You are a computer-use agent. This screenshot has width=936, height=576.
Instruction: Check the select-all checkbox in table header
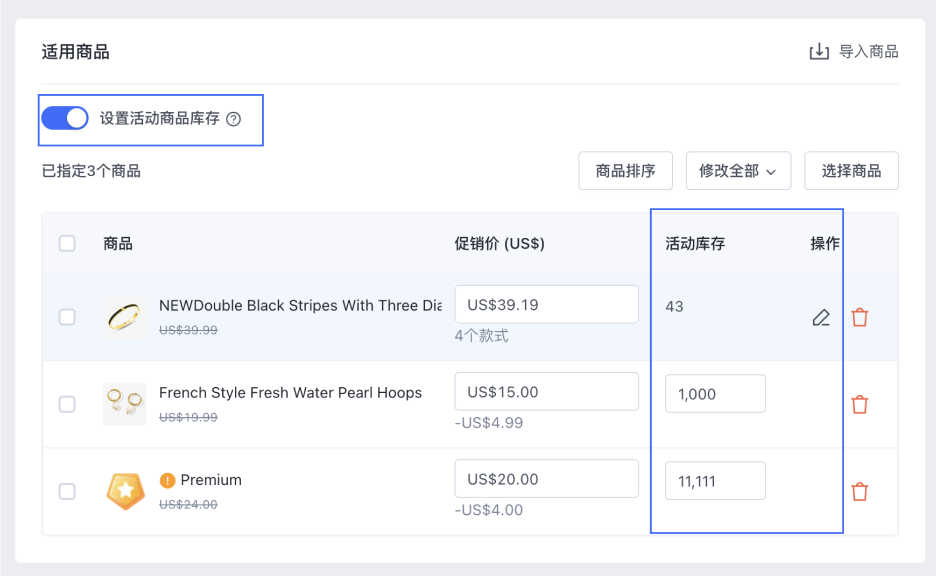[x=67, y=243]
